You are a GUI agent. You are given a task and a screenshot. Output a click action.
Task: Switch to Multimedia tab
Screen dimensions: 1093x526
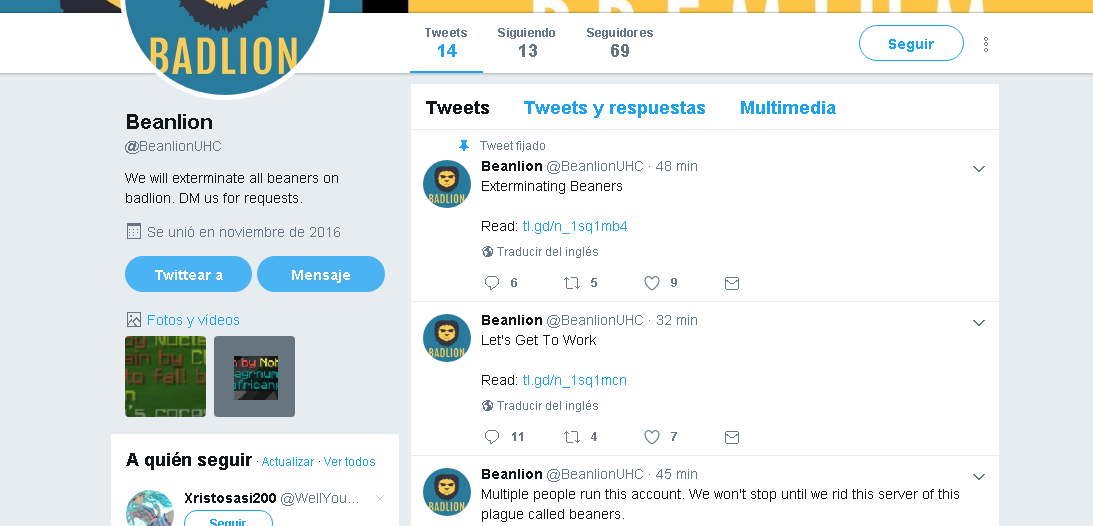[x=788, y=108]
